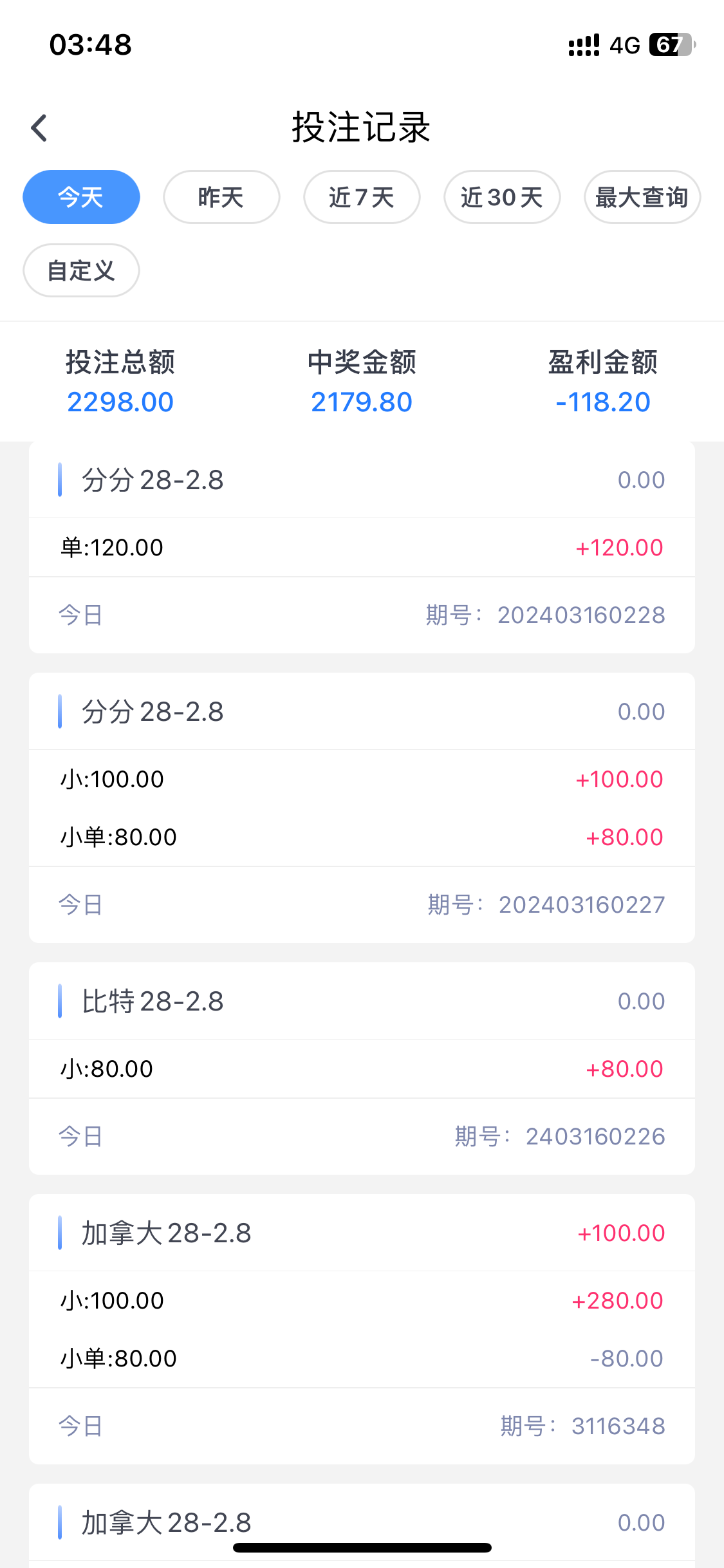724x1568 pixels.
Task: Tap the 小单:80.00 line showing -80.00
Action: (x=118, y=1359)
